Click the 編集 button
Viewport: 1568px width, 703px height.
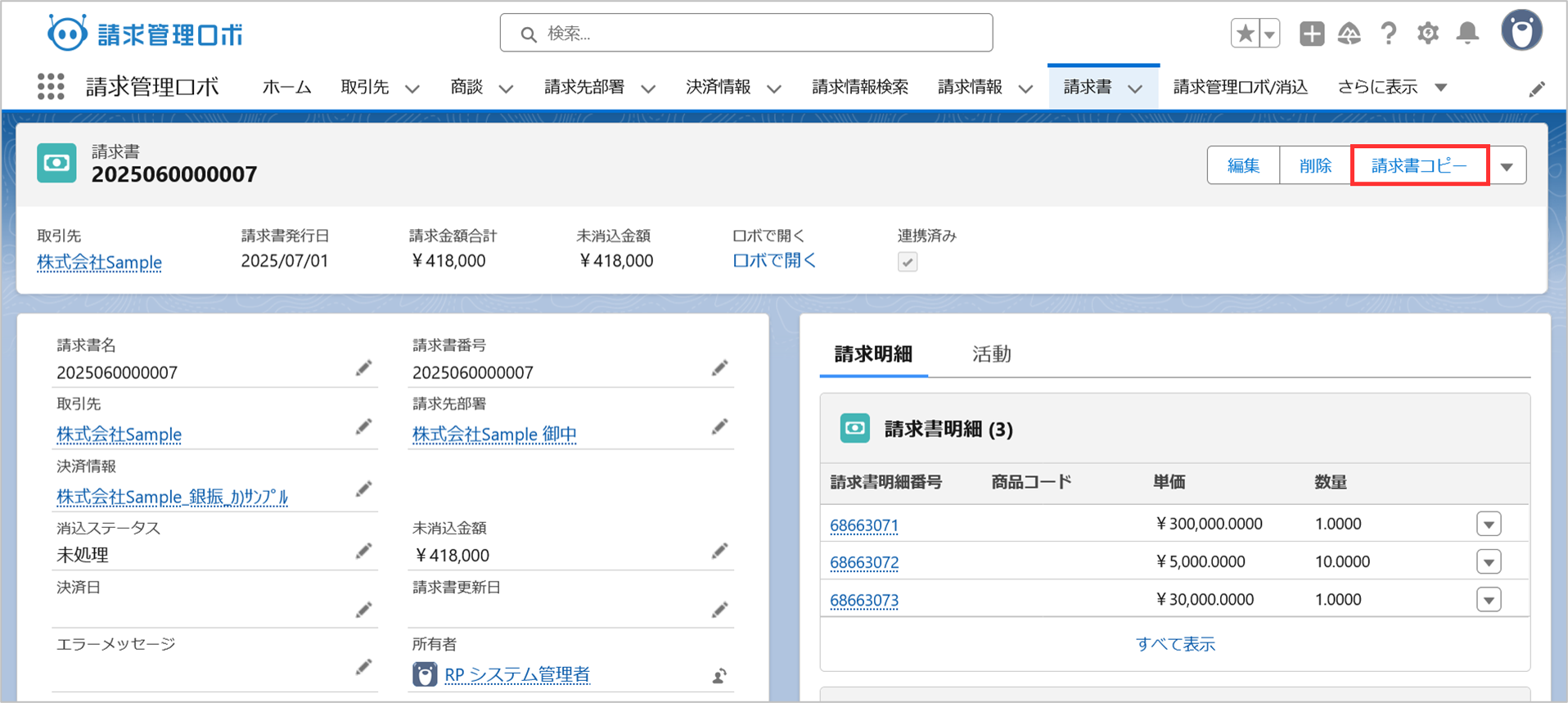click(x=1242, y=166)
